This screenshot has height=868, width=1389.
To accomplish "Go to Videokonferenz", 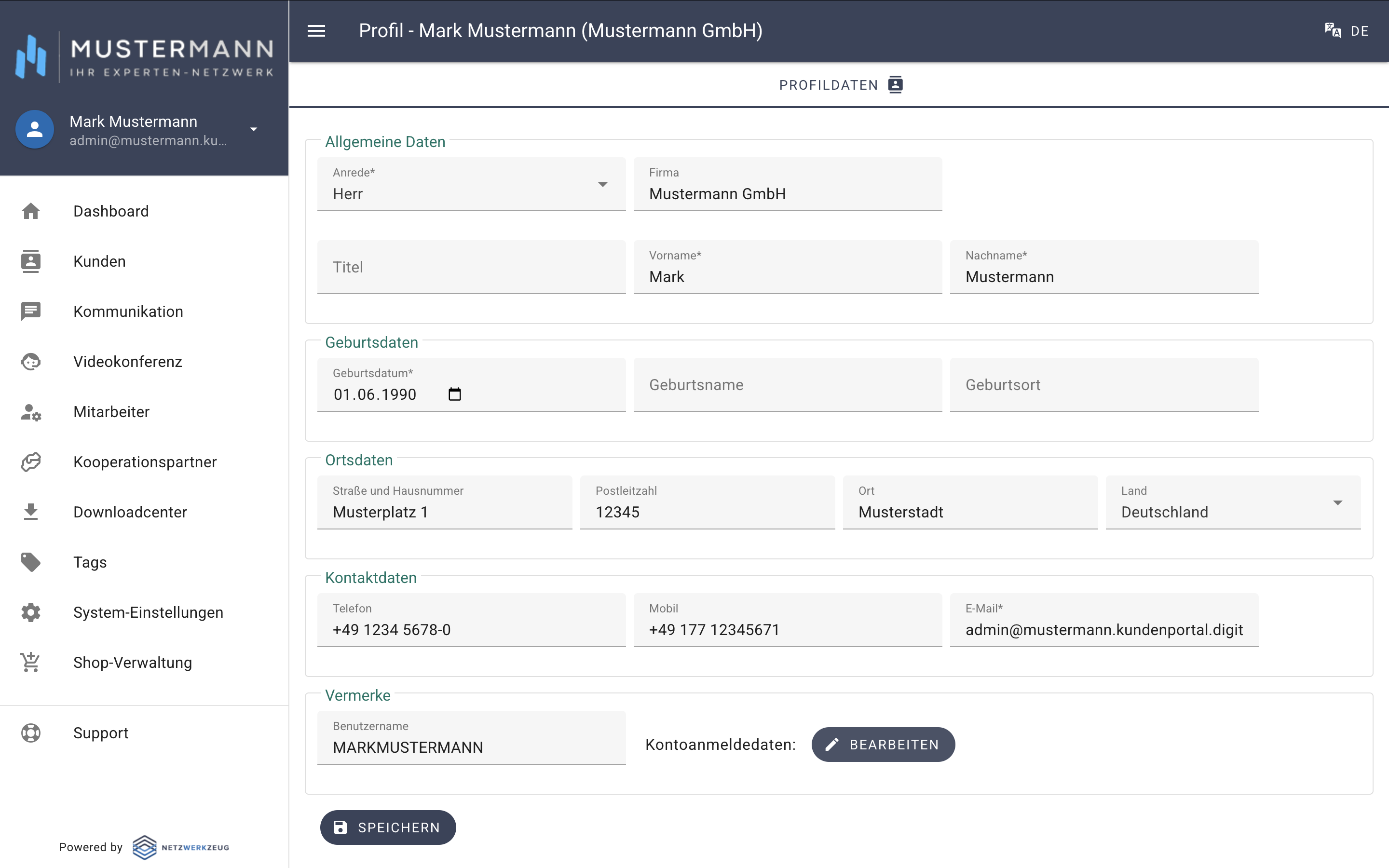I will [144, 362].
